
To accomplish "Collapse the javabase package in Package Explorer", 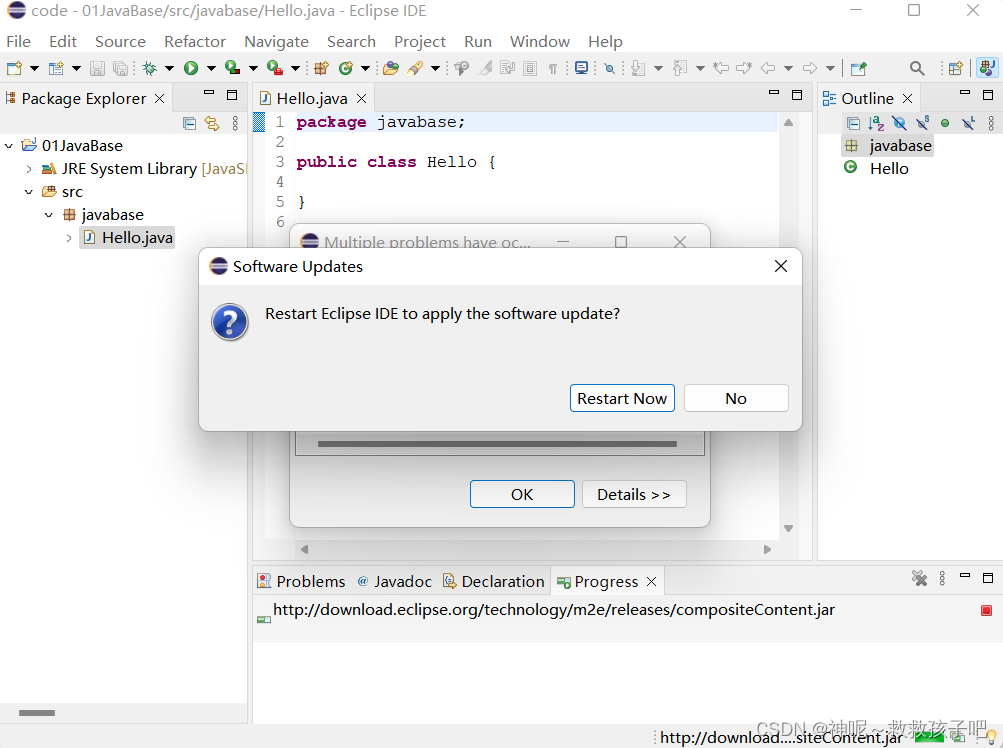I will coord(48,214).
